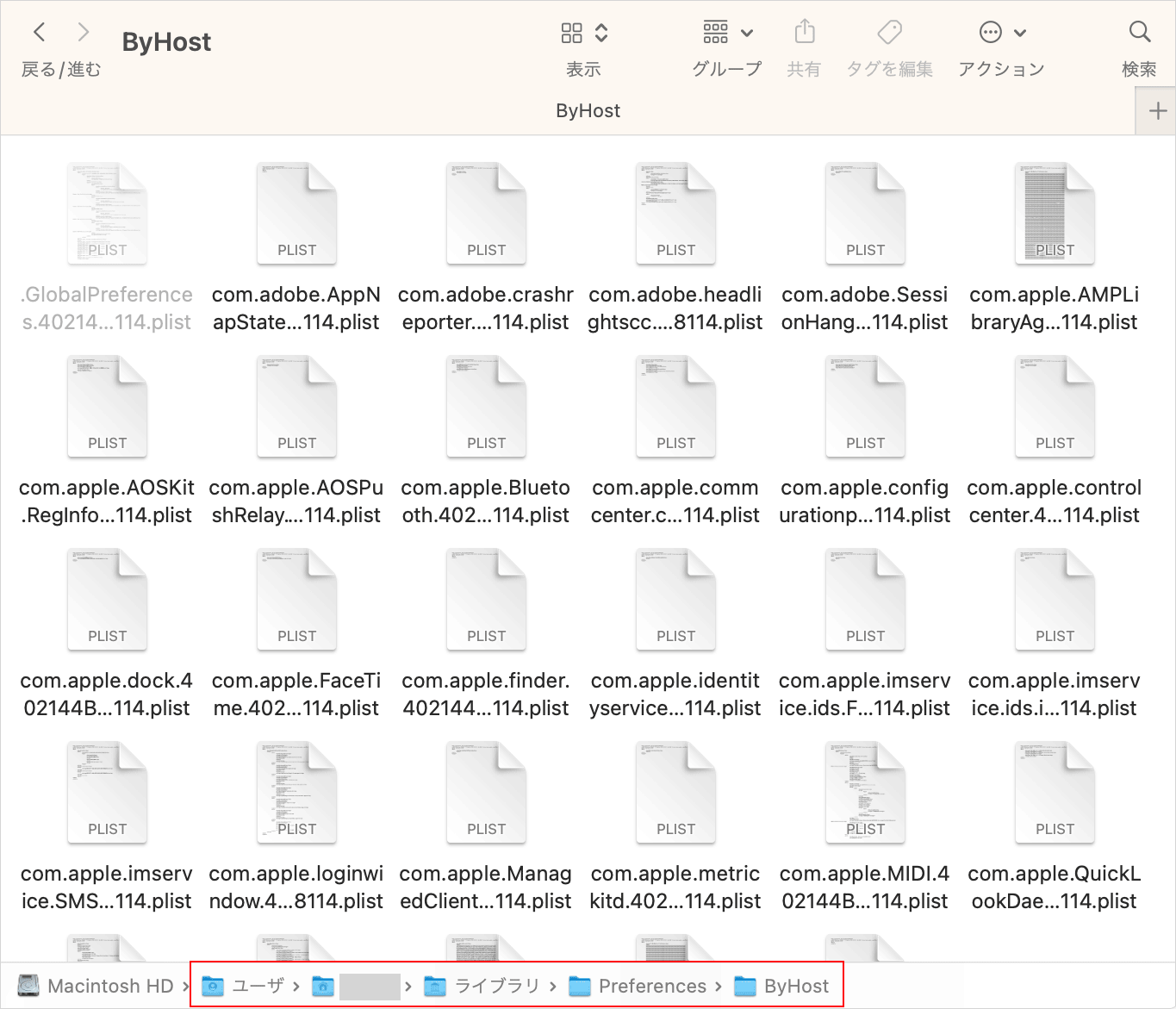This screenshot has width=1176, height=1009.
Task: Open the action menu dropdown
Action: pos(1002,33)
